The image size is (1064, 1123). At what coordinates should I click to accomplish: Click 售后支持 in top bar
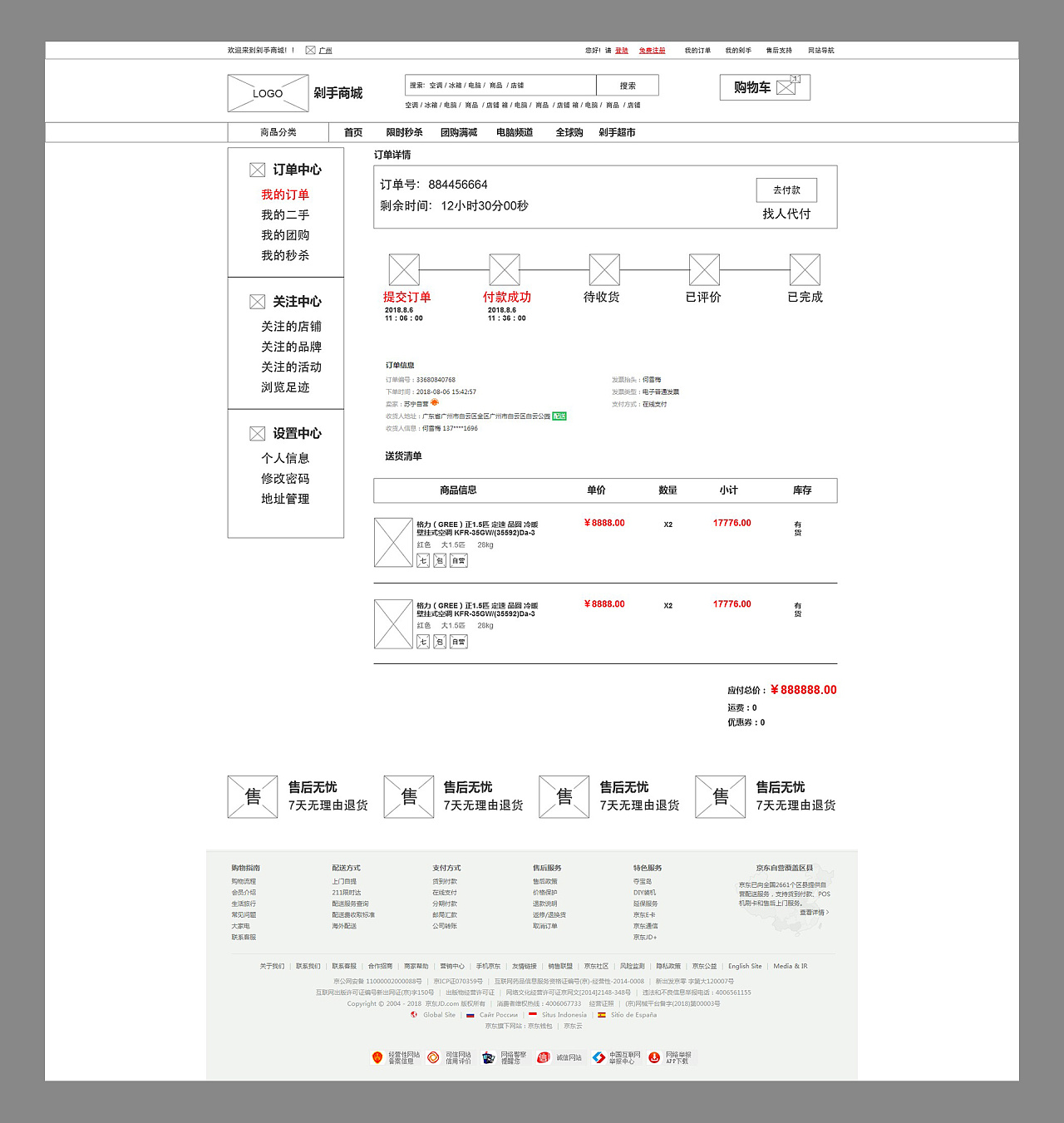point(779,51)
